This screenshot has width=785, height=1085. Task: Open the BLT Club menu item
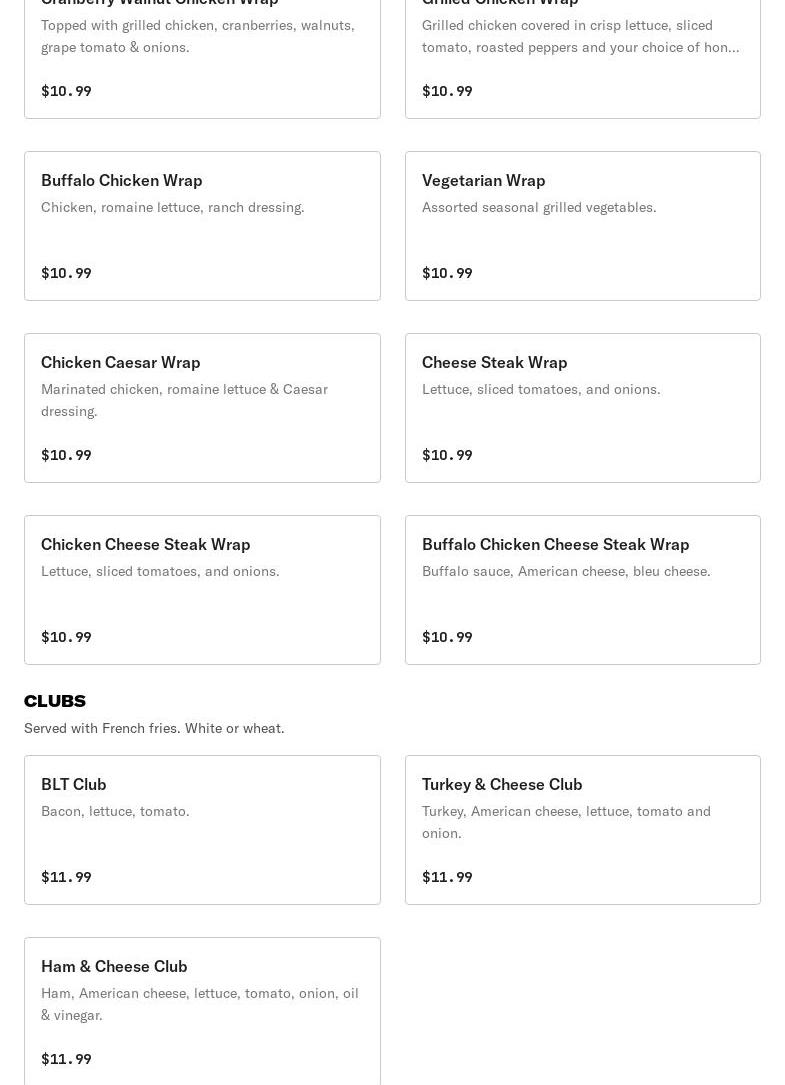pos(74,784)
